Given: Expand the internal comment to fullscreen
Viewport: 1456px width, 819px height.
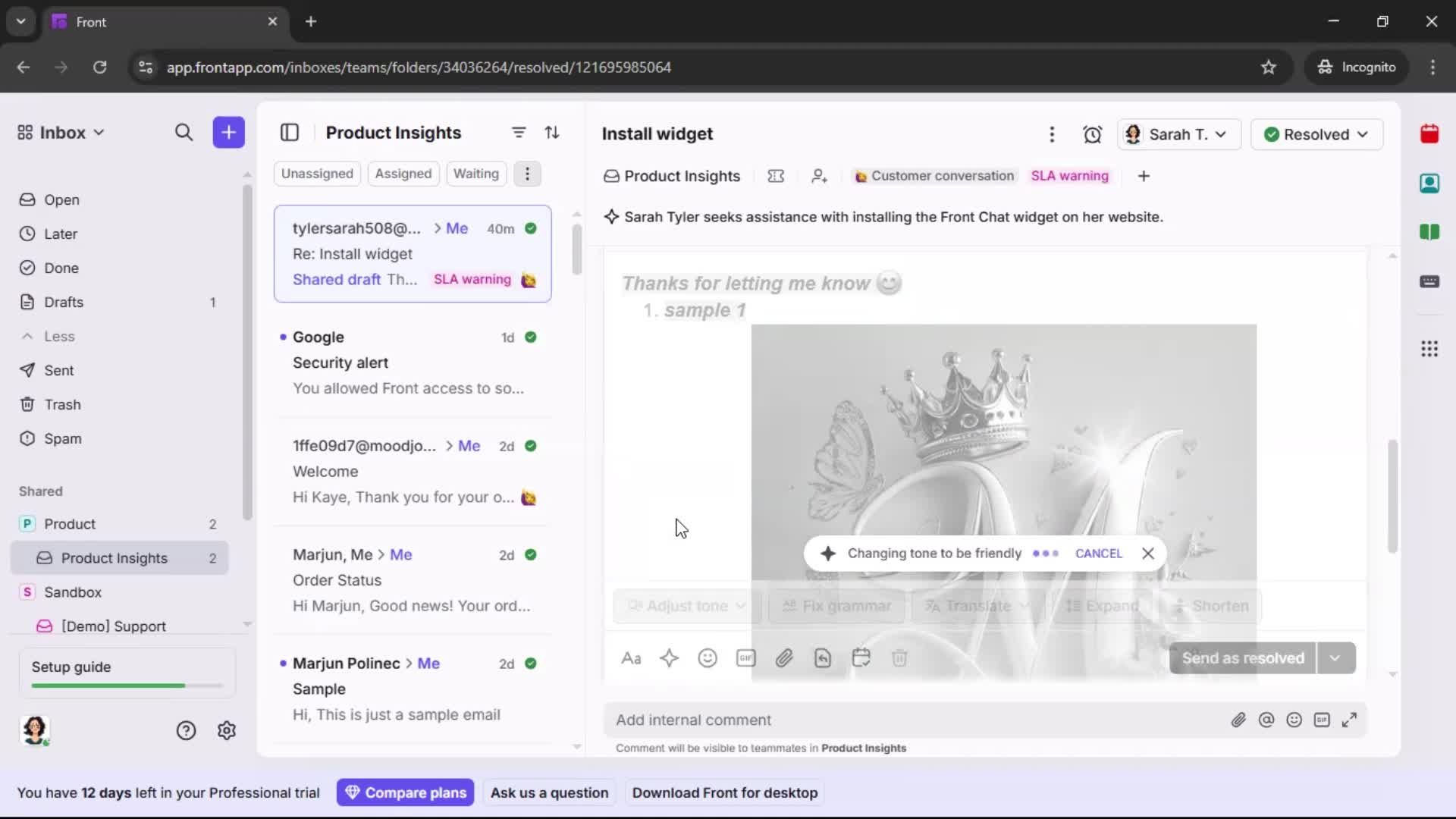Looking at the screenshot, I should point(1350,720).
